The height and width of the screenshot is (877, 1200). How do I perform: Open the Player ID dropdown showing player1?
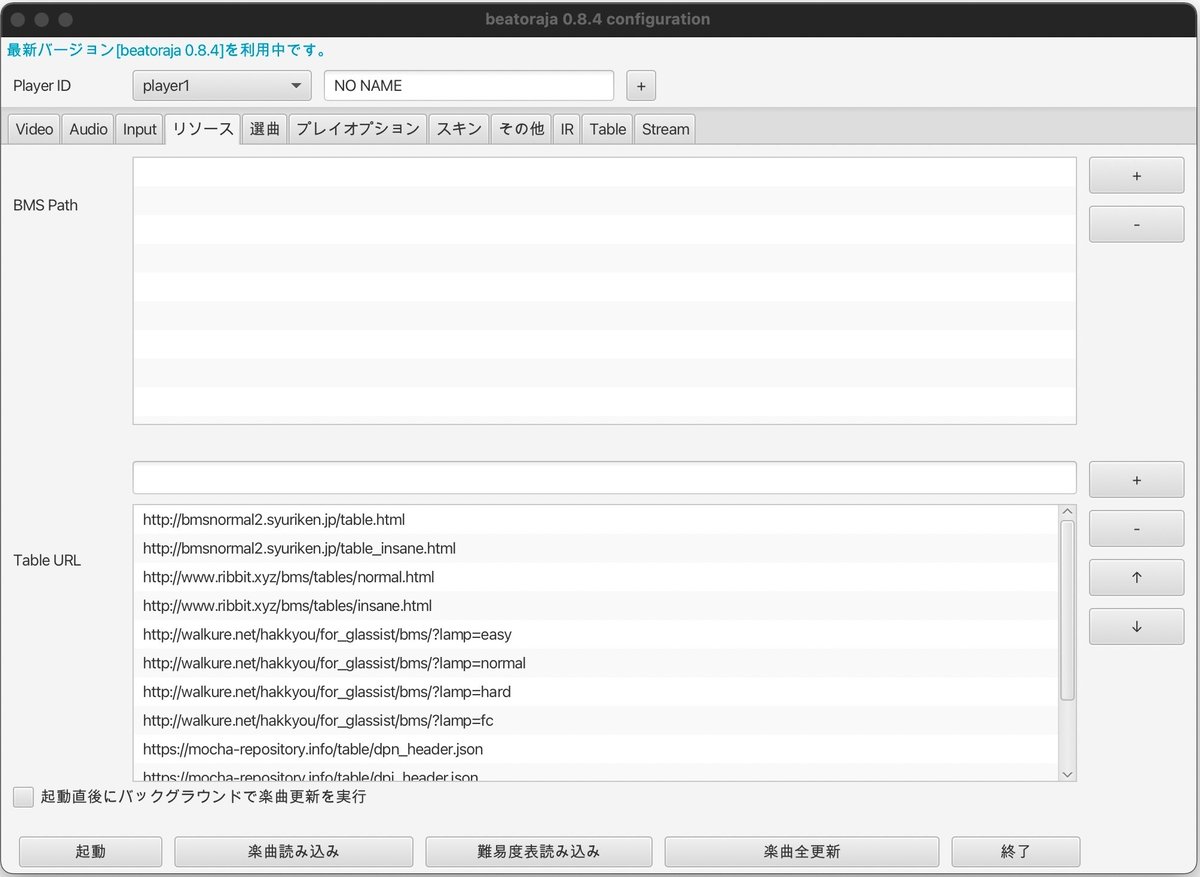point(222,86)
